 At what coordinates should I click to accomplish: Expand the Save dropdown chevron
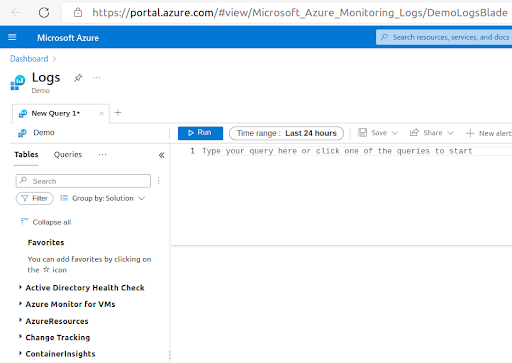point(395,133)
